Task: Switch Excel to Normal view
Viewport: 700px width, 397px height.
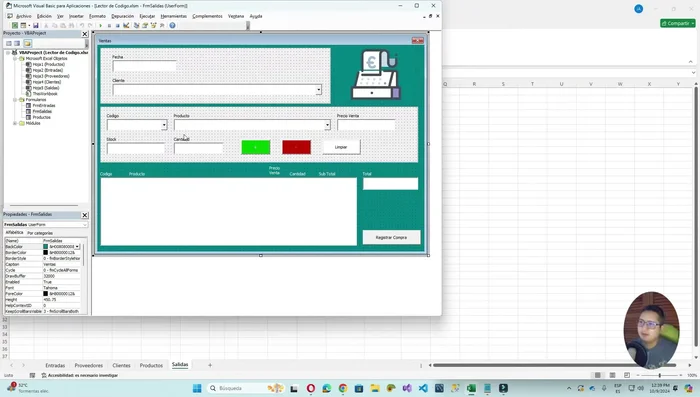Action: point(597,375)
